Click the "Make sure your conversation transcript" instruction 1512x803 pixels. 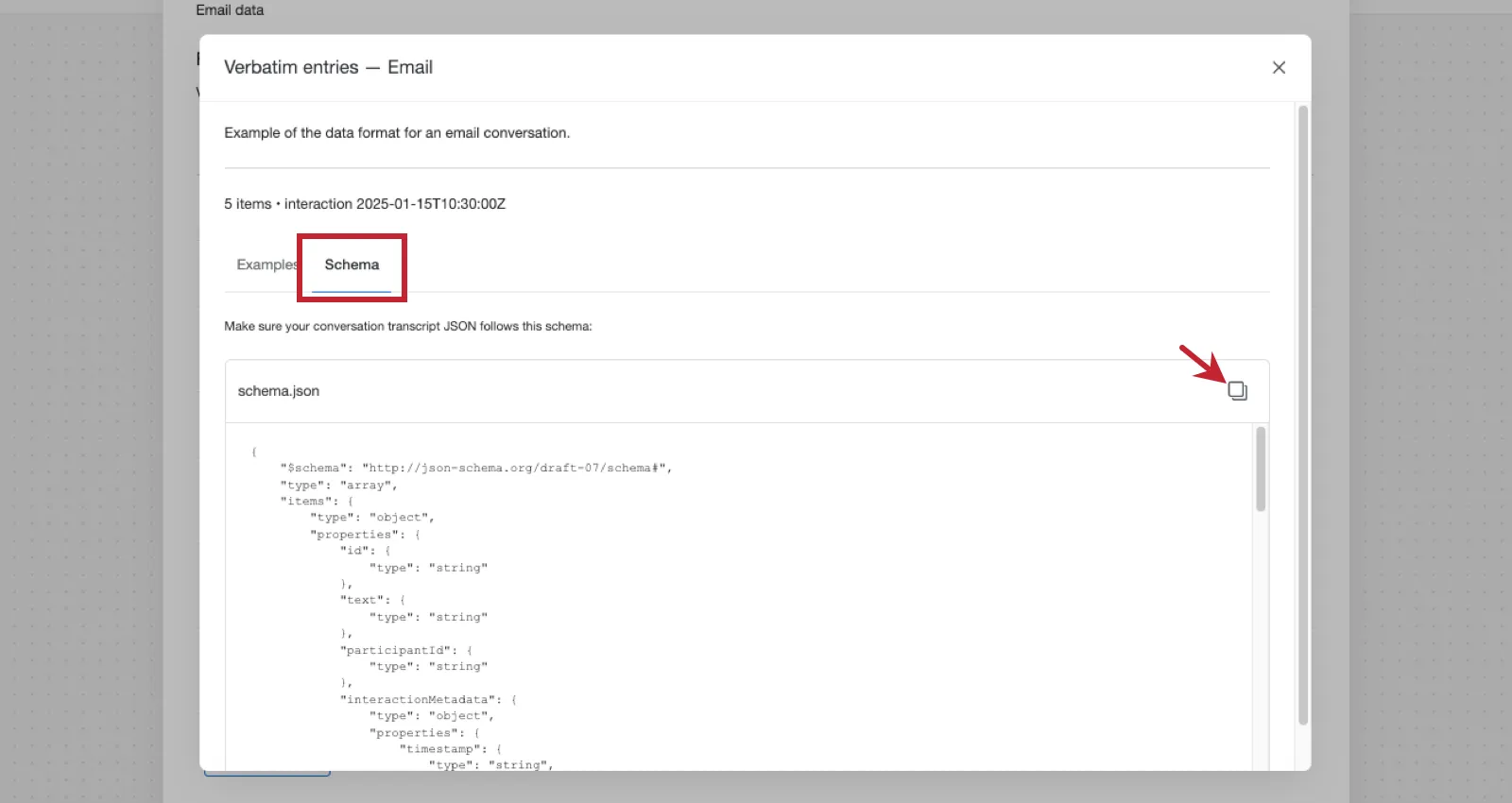[x=408, y=326]
